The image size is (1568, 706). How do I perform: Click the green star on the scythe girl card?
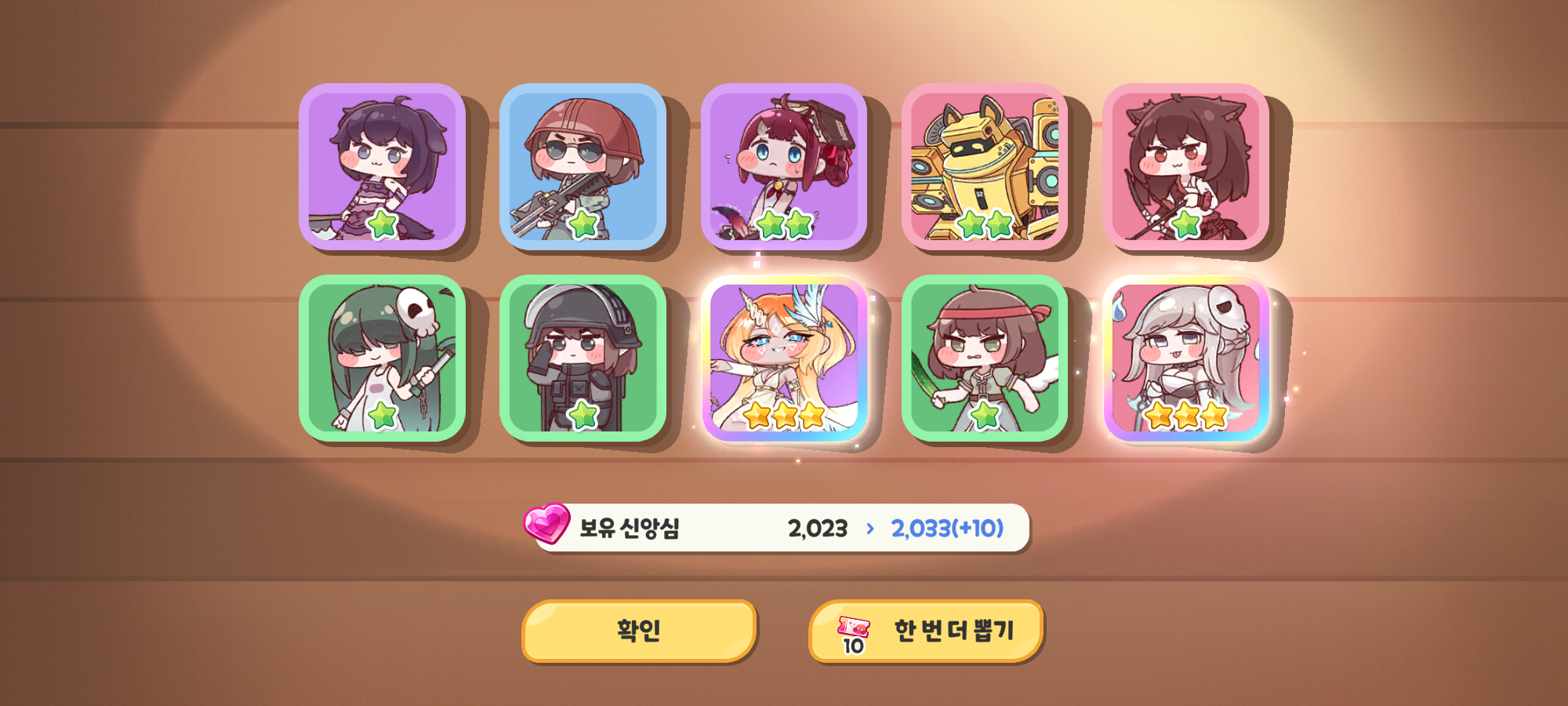click(383, 224)
